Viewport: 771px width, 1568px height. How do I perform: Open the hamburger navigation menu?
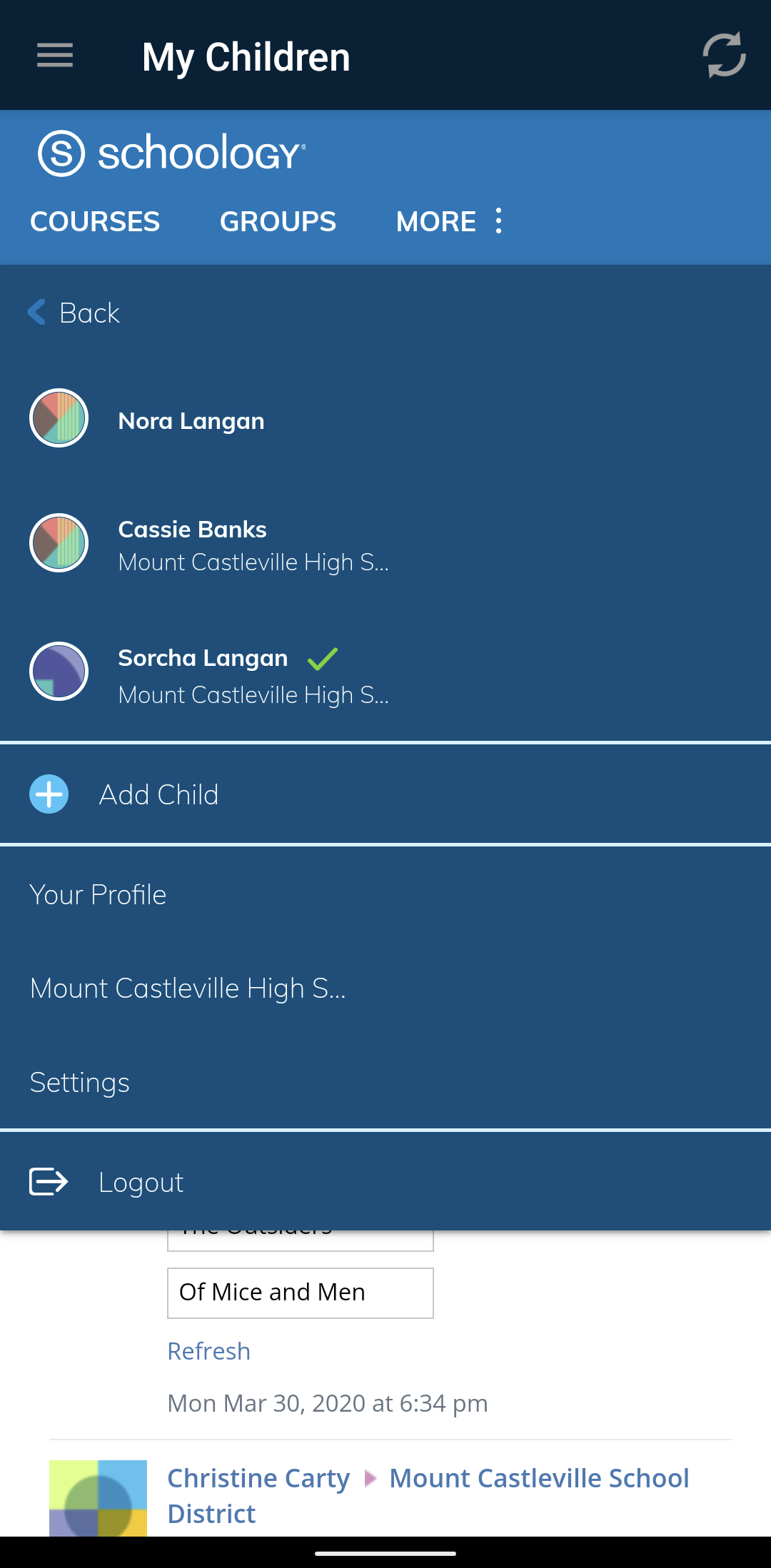point(55,55)
